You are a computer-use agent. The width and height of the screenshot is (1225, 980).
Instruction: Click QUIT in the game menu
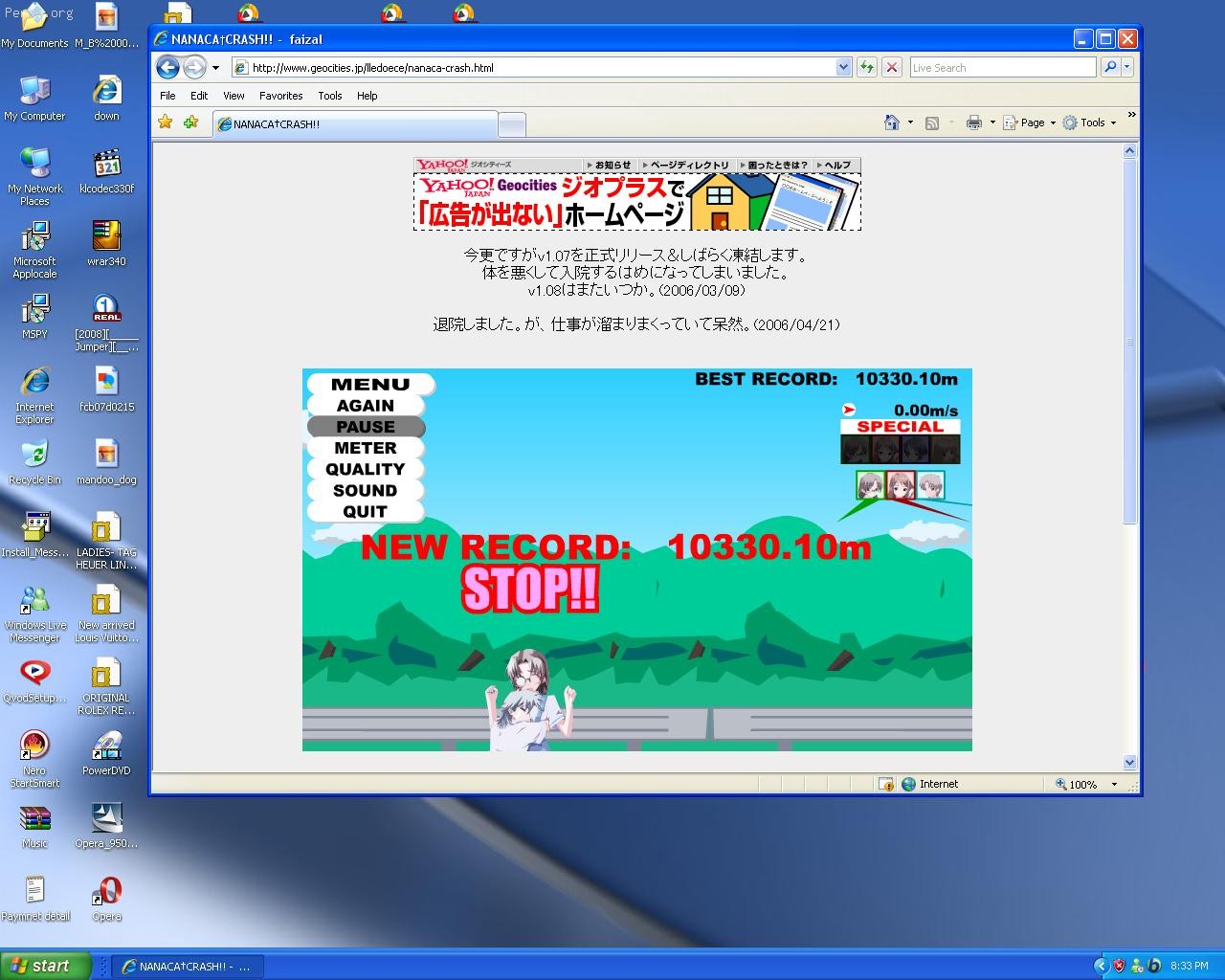(365, 511)
